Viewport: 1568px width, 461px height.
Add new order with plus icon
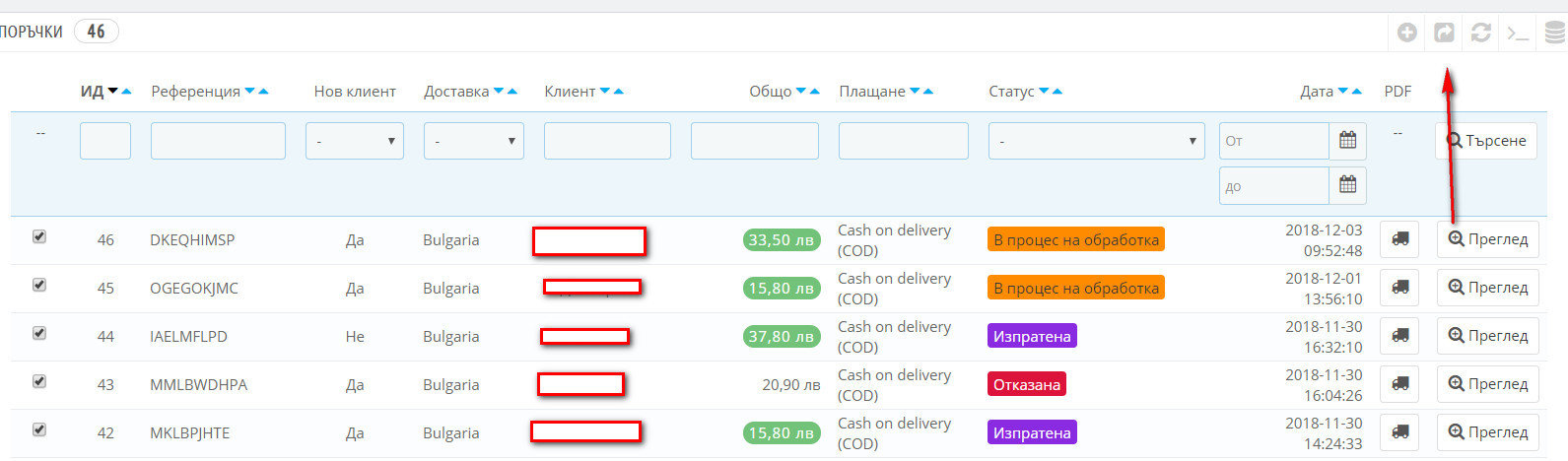[x=1407, y=33]
